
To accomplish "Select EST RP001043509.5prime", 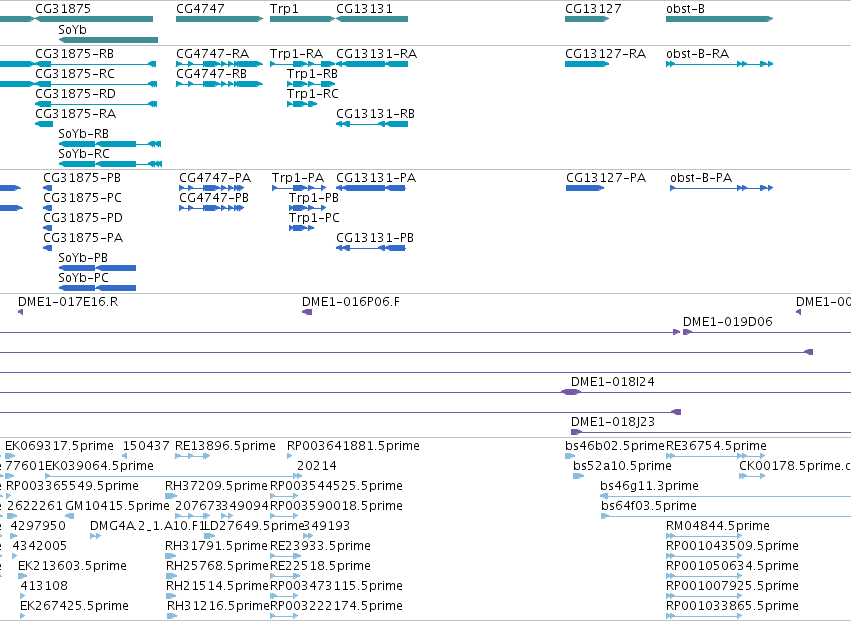I will click(704, 556).
